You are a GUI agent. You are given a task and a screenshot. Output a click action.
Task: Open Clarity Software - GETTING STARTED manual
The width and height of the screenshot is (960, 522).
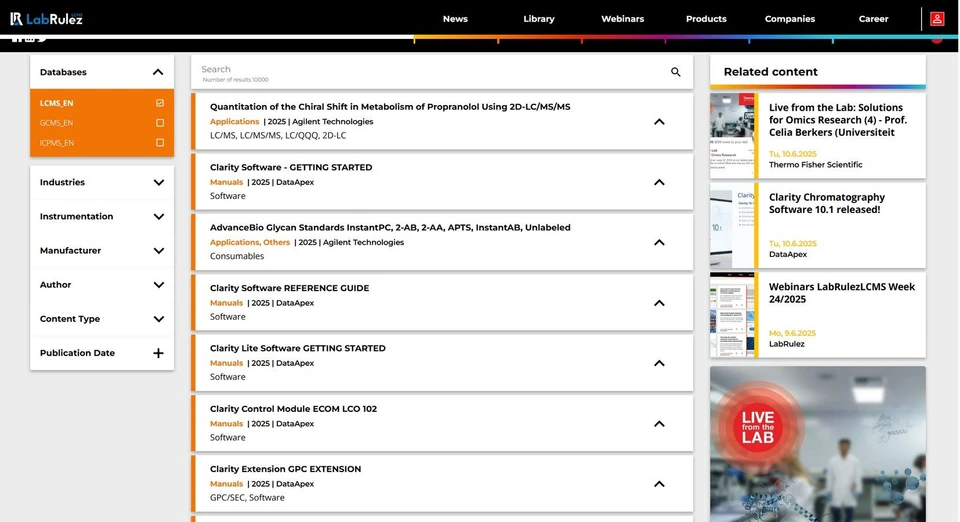coord(291,167)
